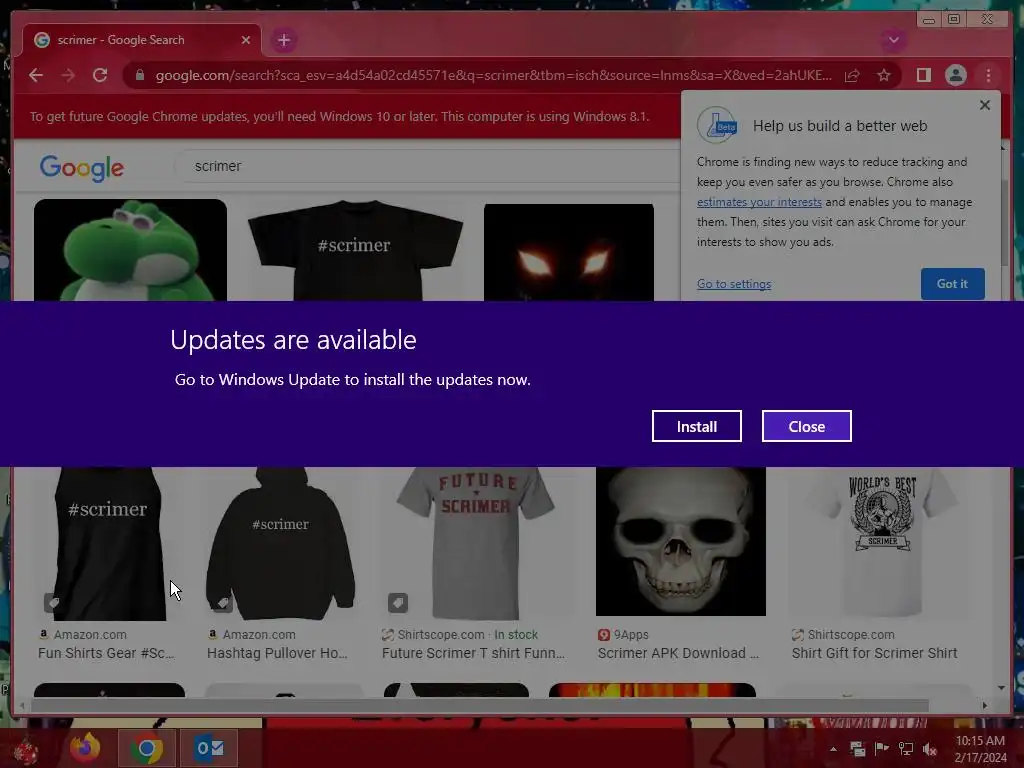The width and height of the screenshot is (1024, 768).
Task: Open a new tab
Action: tap(283, 40)
